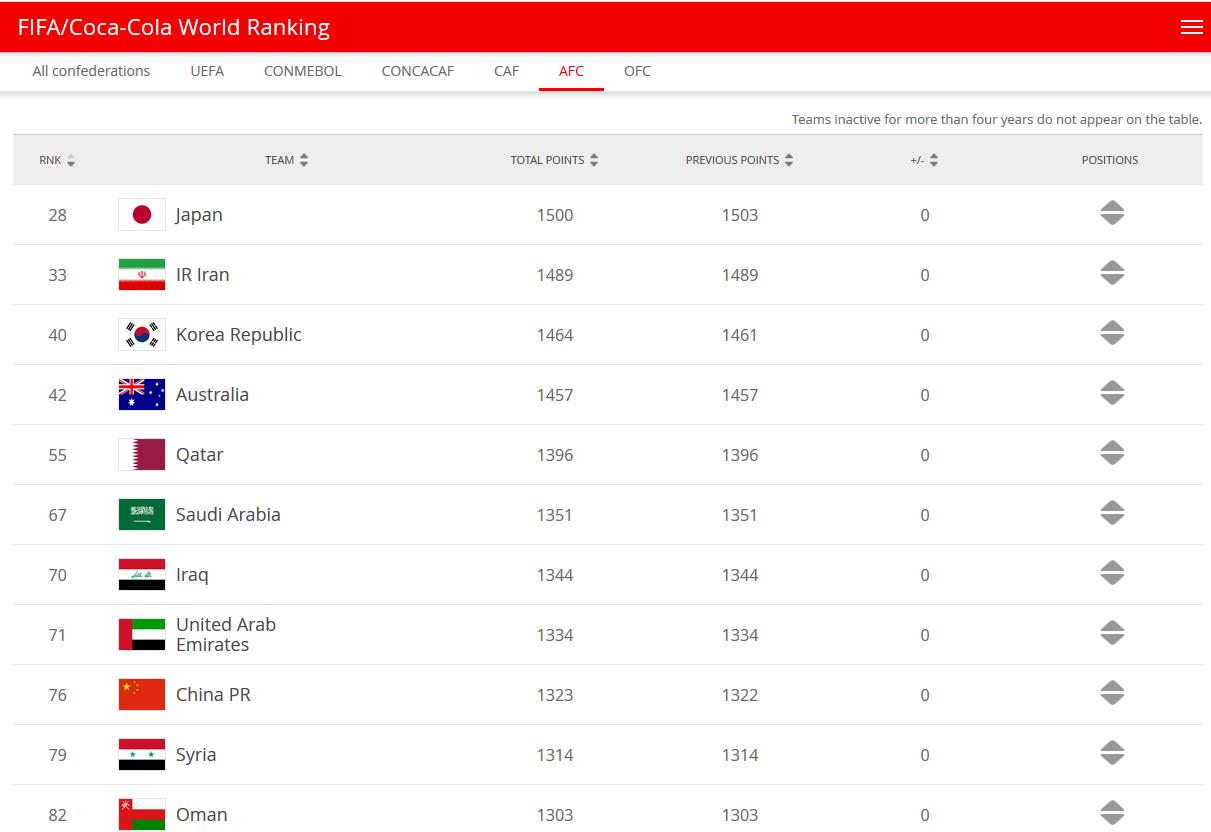This screenshot has width=1211, height=832.
Task: Open the Qatar team link
Action: pyautogui.click(x=200, y=455)
